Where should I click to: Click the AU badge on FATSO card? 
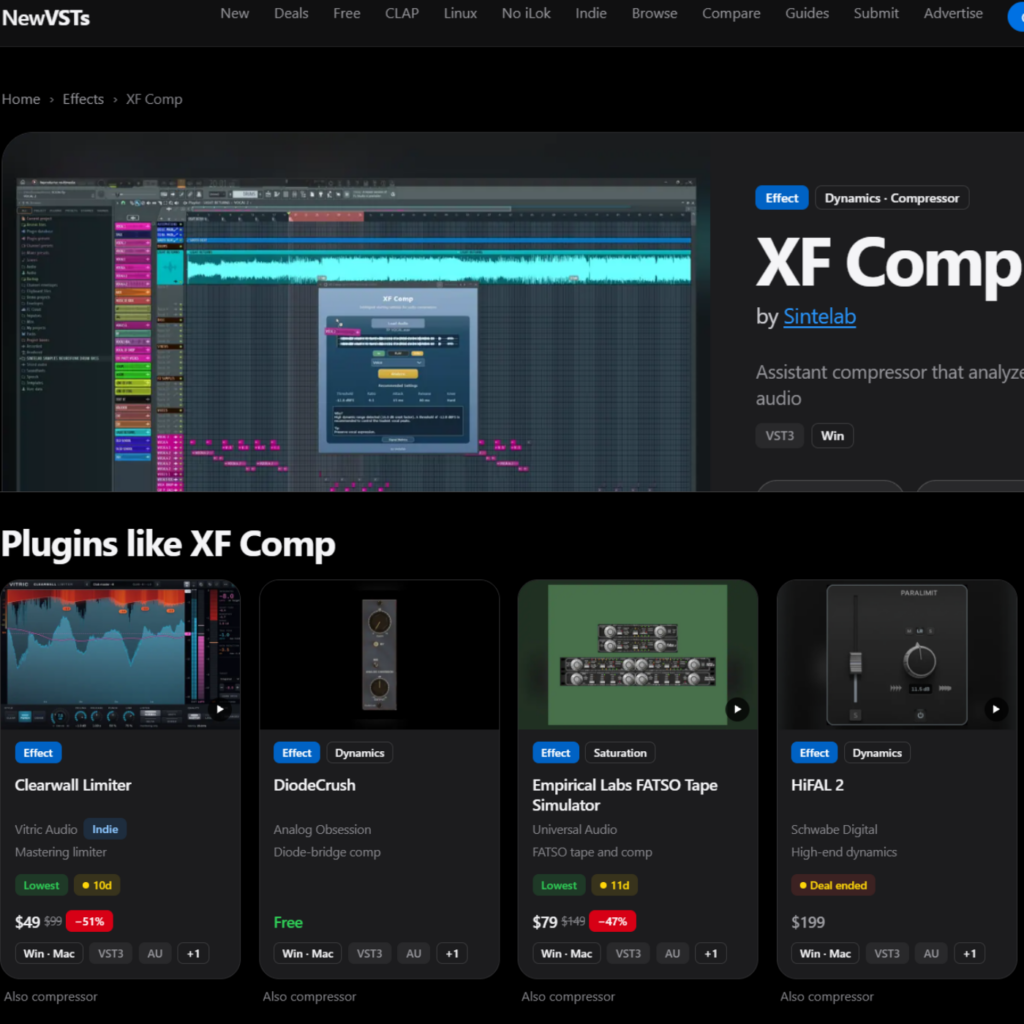tap(672, 953)
